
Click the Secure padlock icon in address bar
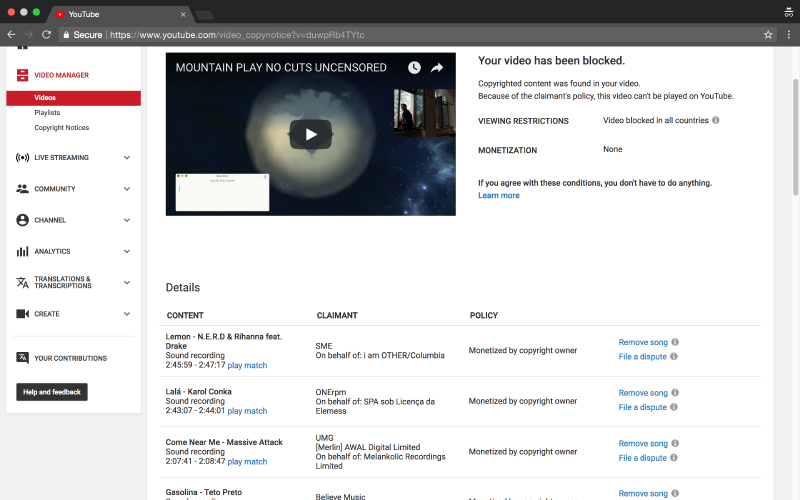pyautogui.click(x=66, y=35)
